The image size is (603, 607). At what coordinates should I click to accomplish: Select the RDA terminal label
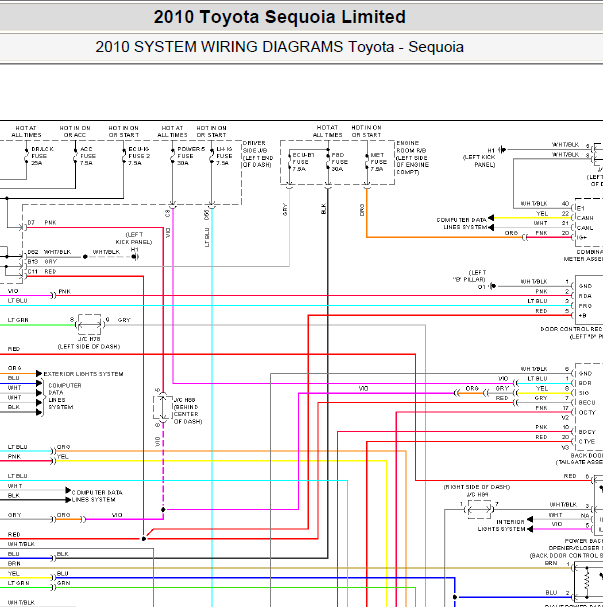click(x=585, y=296)
